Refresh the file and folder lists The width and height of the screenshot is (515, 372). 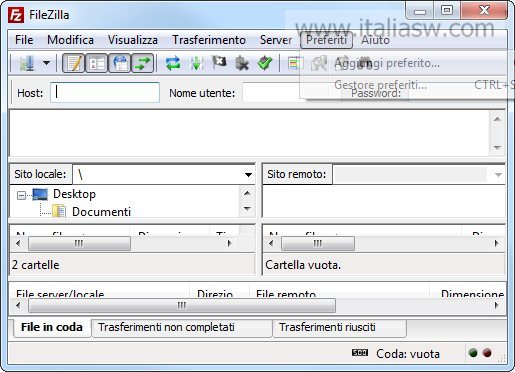coord(173,63)
